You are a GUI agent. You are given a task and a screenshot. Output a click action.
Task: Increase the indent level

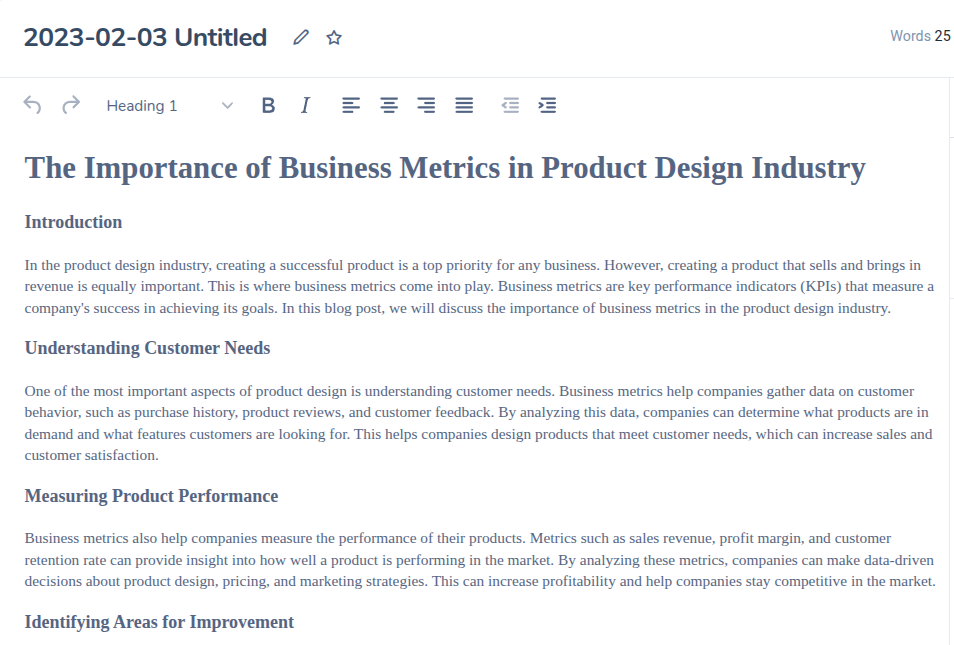tap(547, 105)
